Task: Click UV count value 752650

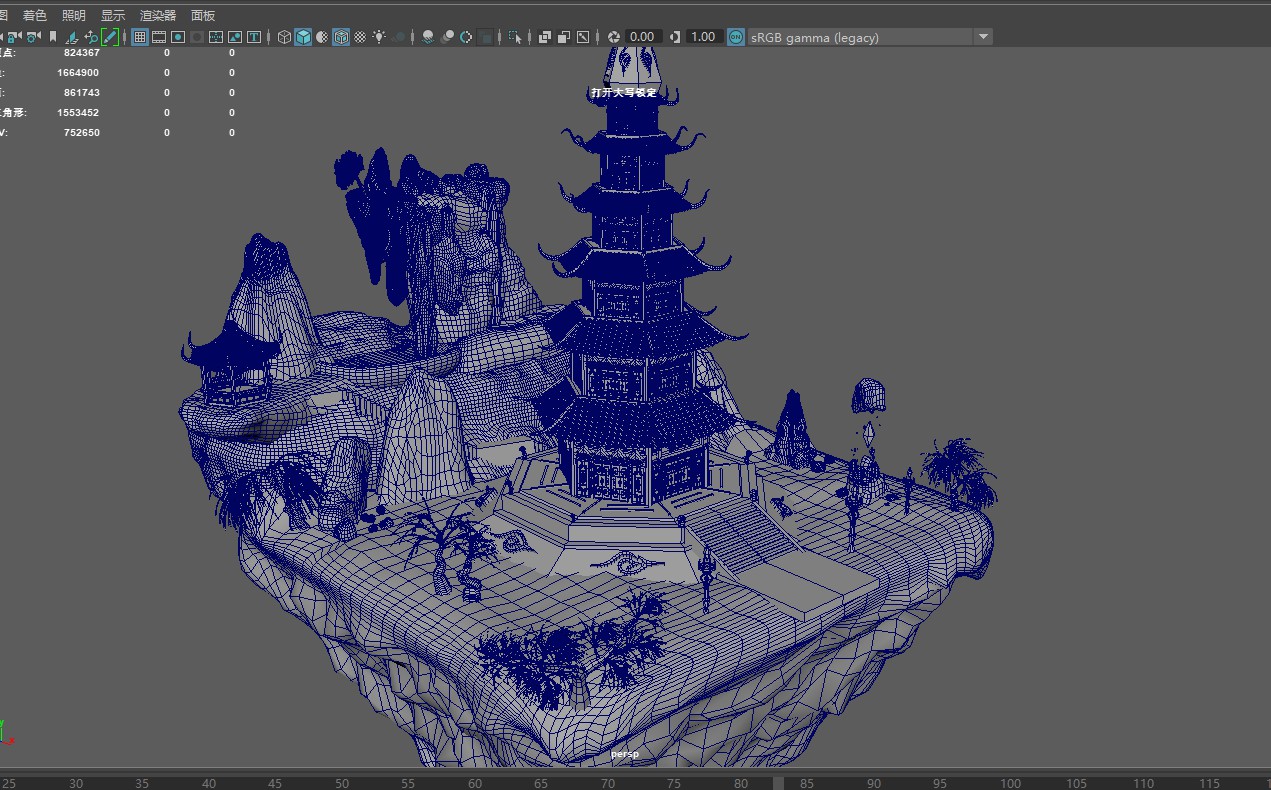Action: (81, 133)
